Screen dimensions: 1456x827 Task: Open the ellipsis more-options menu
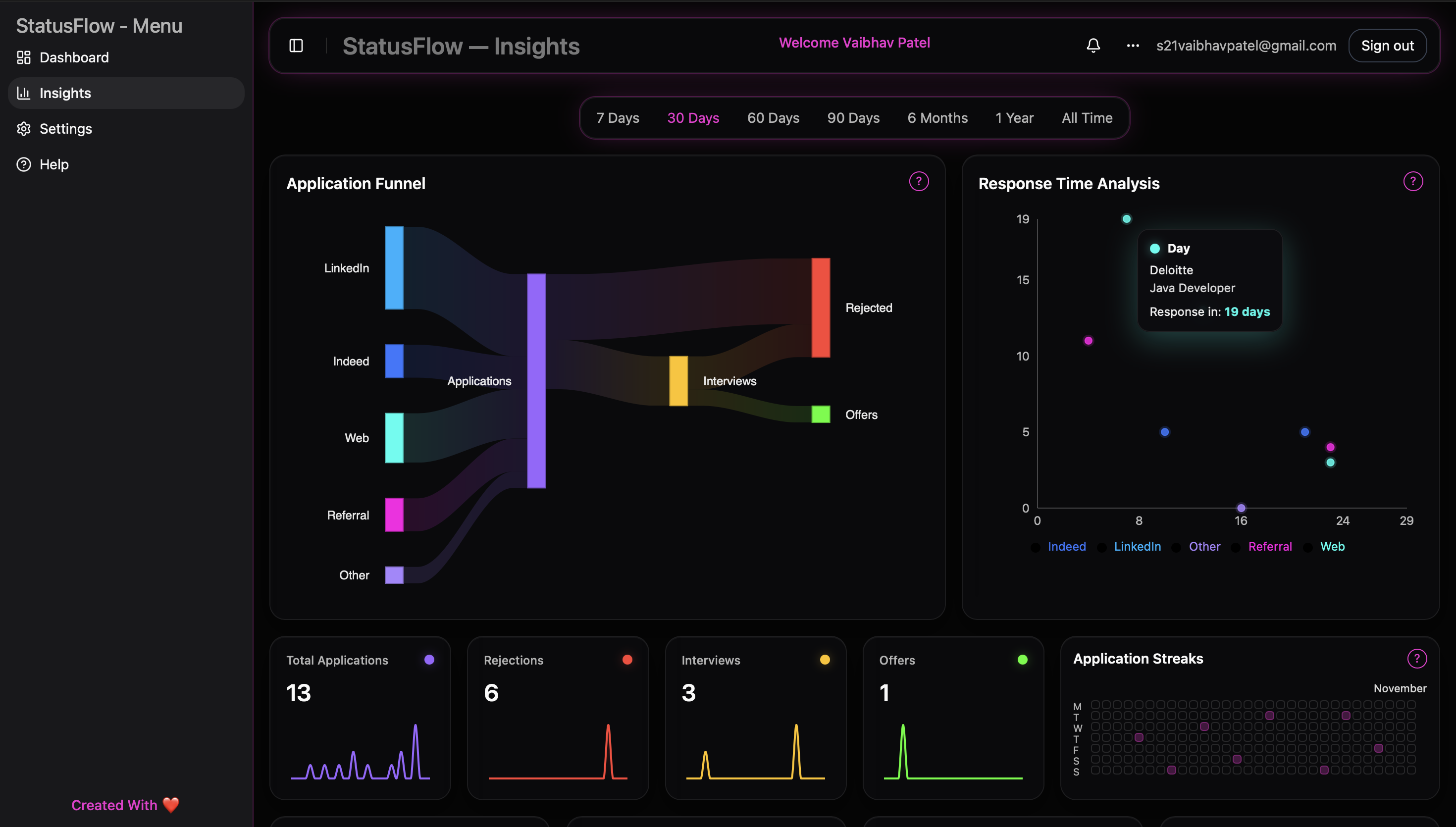tap(1132, 46)
